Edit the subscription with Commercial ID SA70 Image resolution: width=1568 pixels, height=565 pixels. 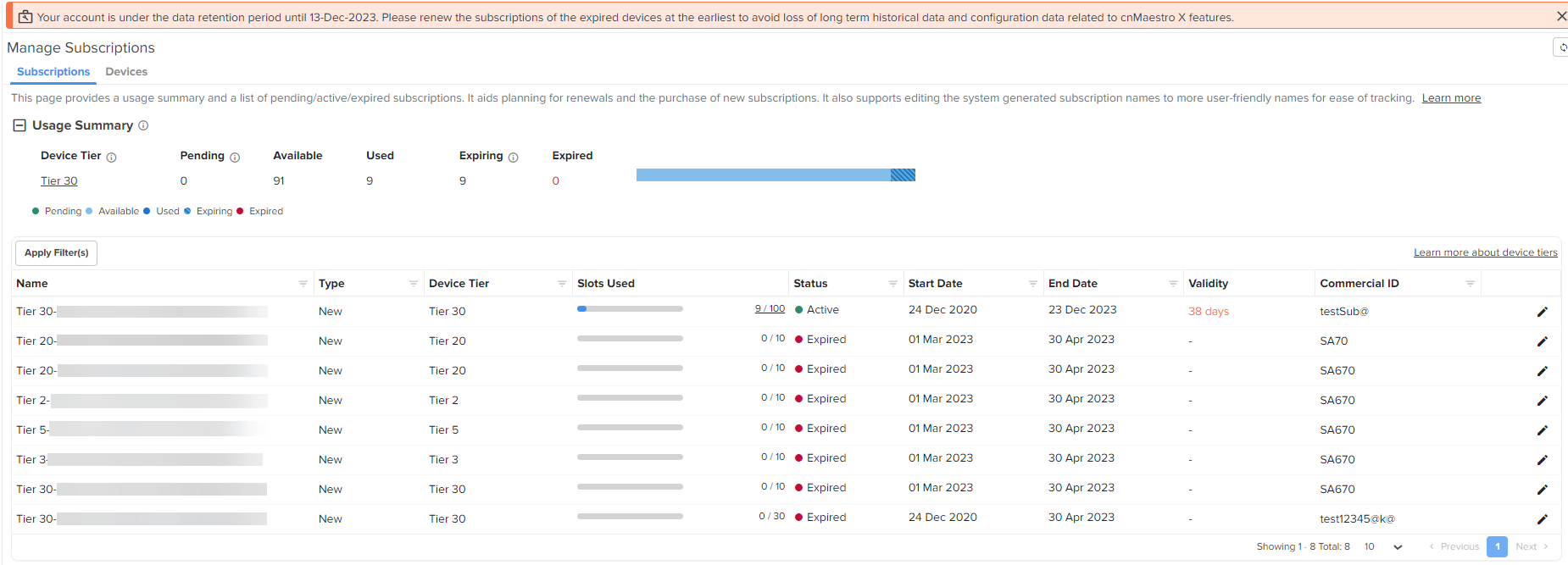pos(1542,341)
